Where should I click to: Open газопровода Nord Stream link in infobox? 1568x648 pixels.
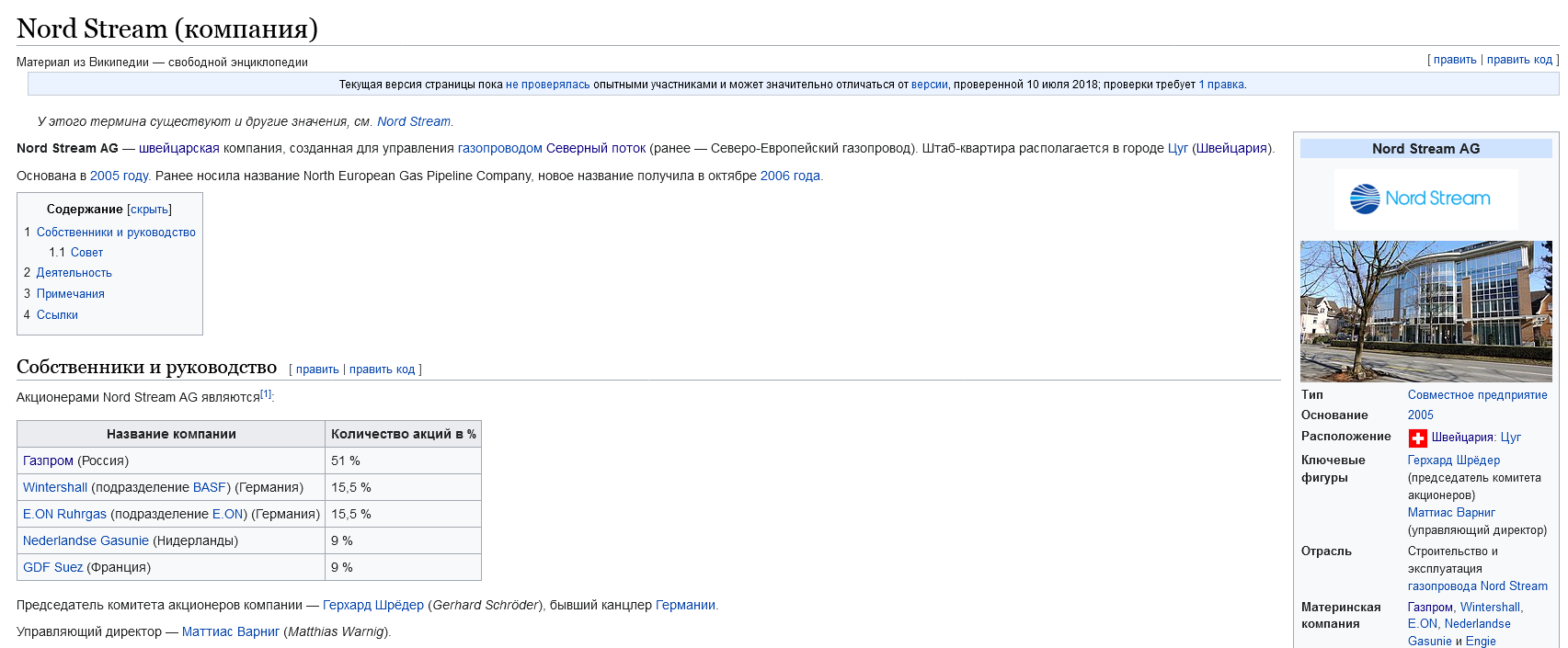(x=1477, y=586)
